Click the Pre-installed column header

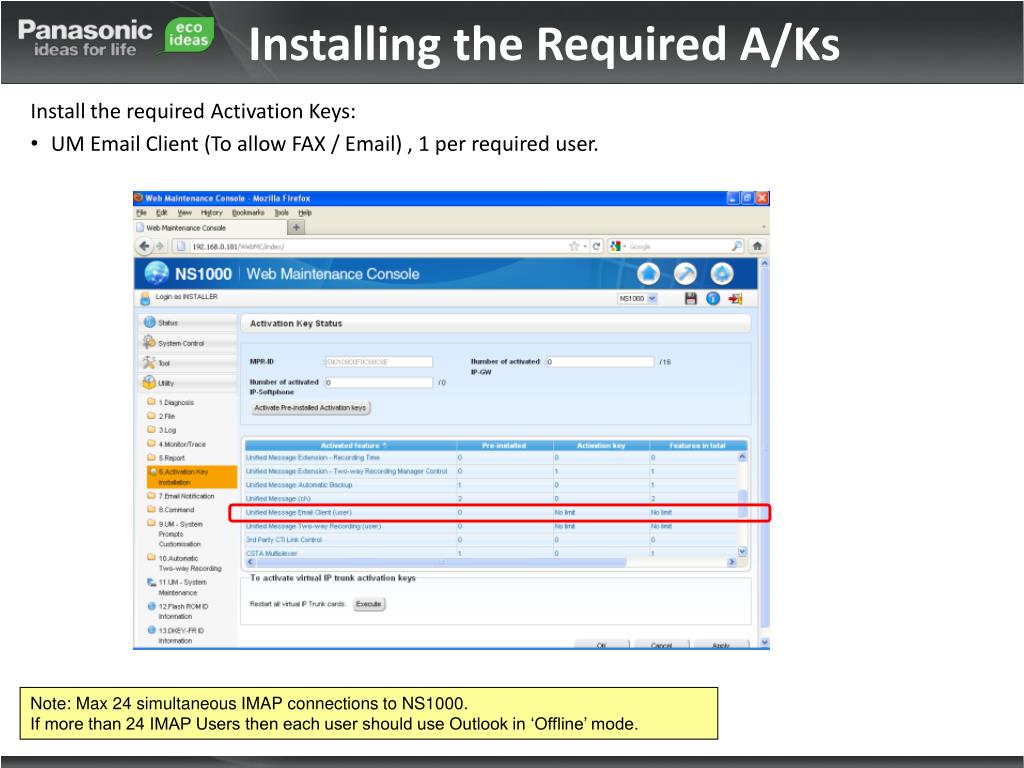click(505, 445)
